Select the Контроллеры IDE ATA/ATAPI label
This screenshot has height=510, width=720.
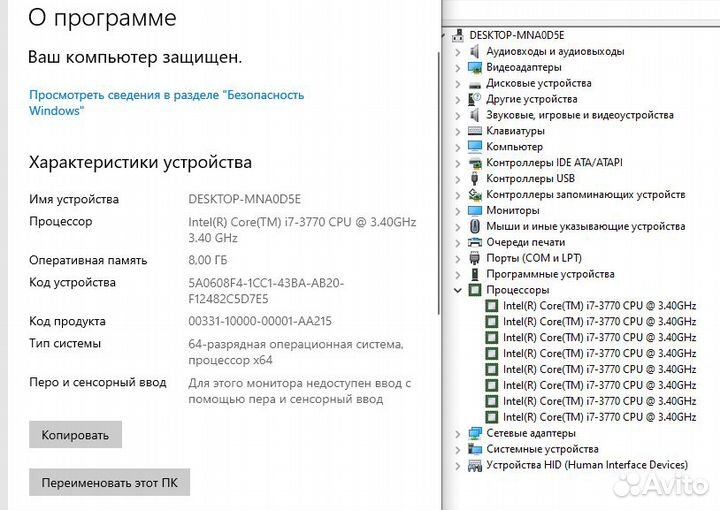pyautogui.click(x=554, y=163)
